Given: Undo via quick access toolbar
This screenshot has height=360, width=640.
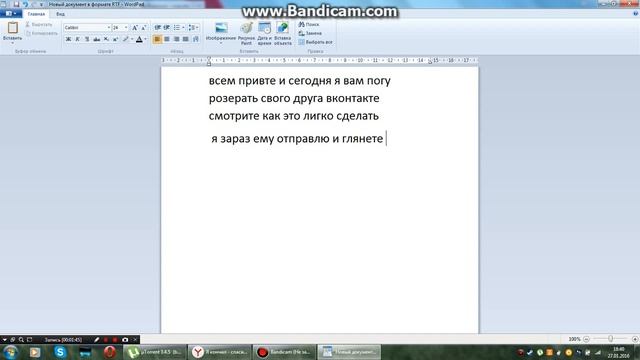Looking at the screenshot, I should click(x=26, y=4).
